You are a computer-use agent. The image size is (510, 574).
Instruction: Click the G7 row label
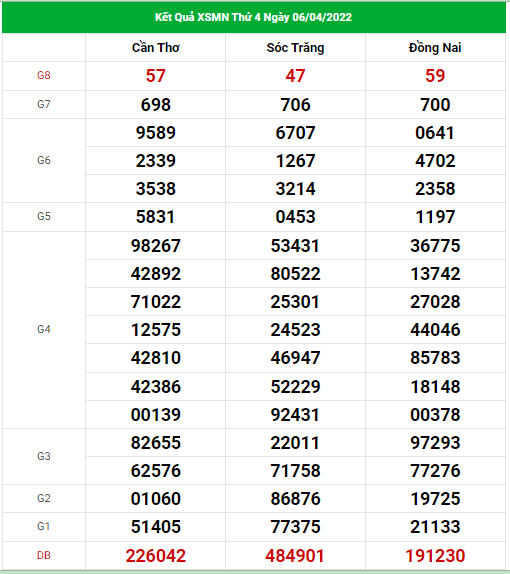(44, 104)
